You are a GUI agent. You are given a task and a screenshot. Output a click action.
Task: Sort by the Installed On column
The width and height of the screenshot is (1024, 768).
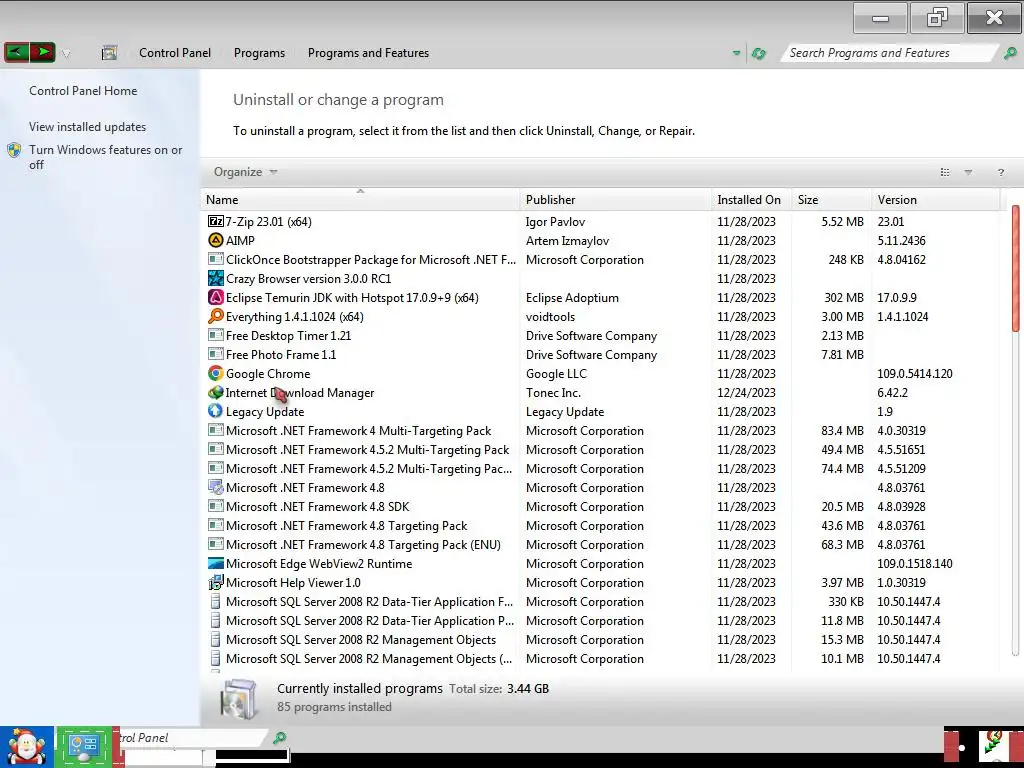(752, 199)
